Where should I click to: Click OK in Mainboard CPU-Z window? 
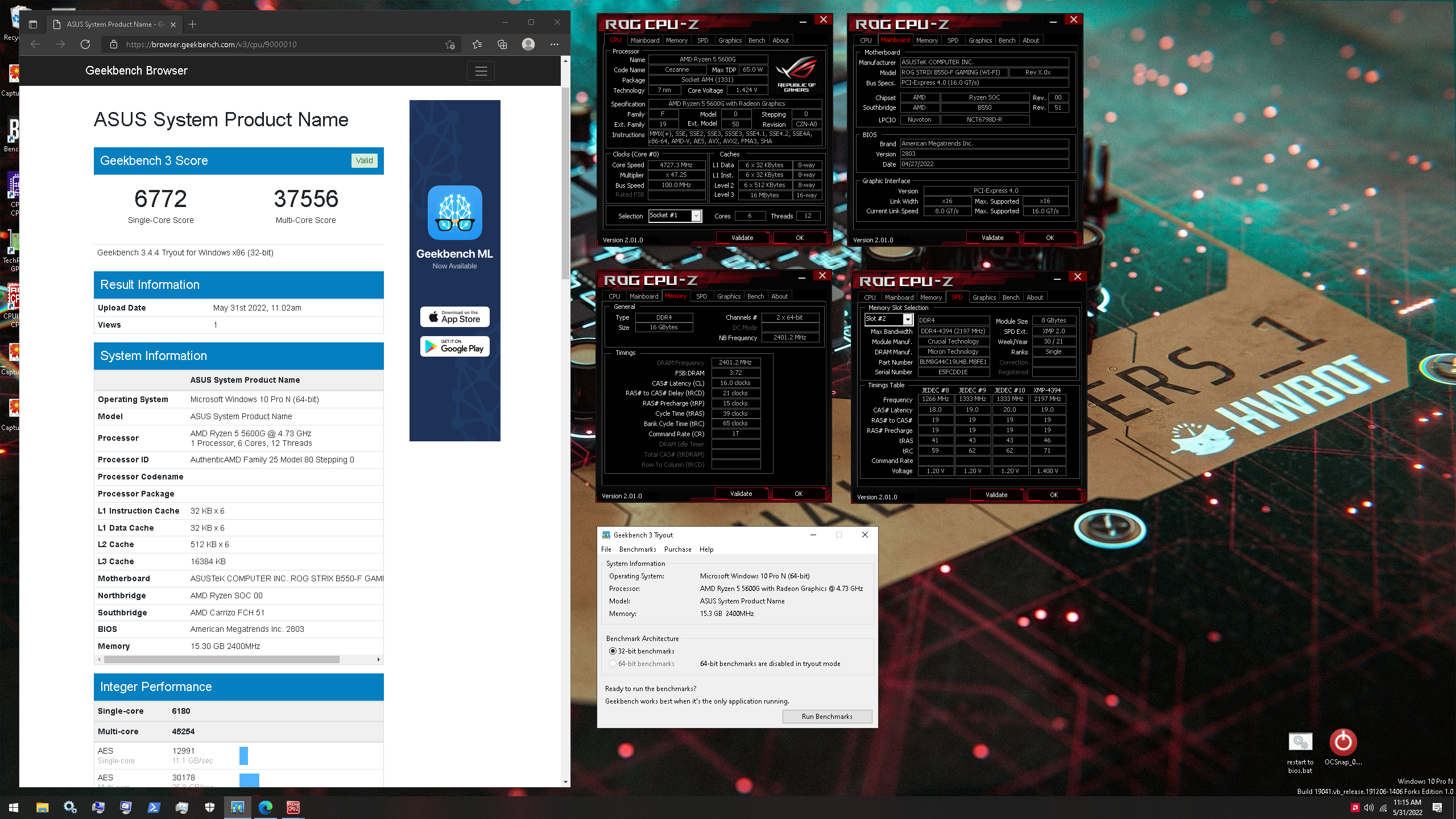[1050, 238]
